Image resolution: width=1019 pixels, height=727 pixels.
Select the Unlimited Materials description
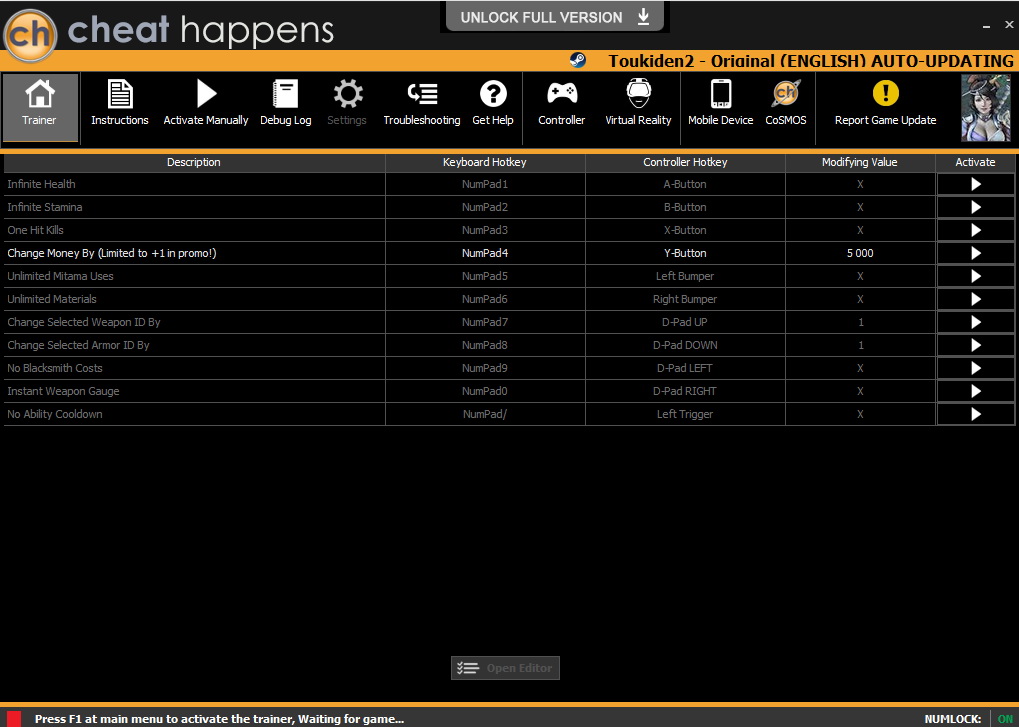click(x=194, y=300)
